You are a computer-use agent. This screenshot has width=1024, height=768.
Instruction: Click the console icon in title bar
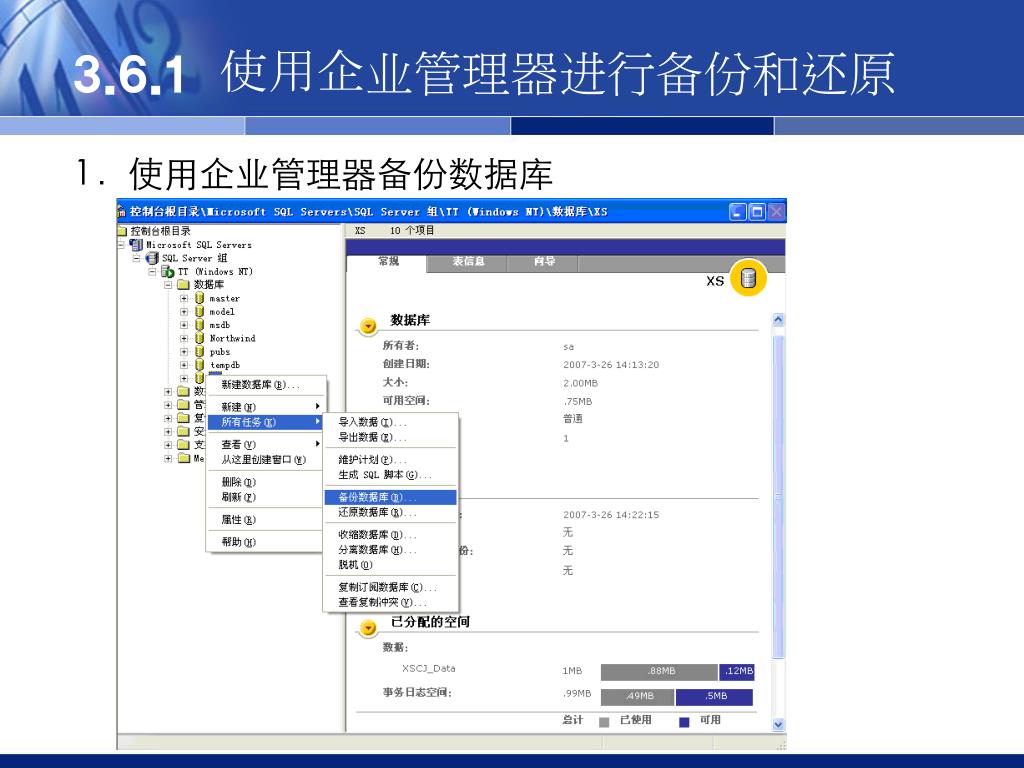click(121, 212)
